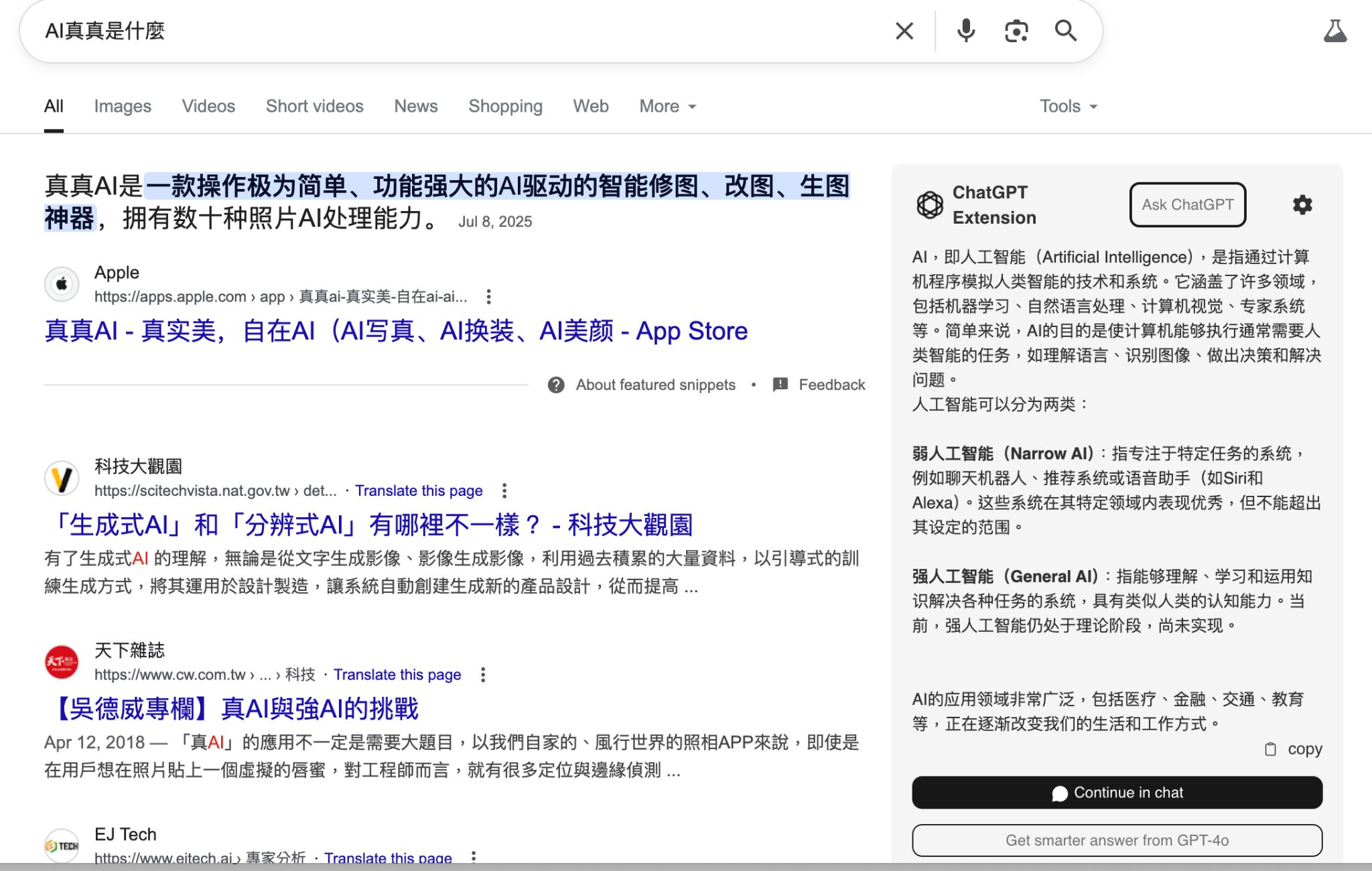
Task: Open three-dot menu for 科技大觀園 result
Action: pyautogui.click(x=504, y=490)
